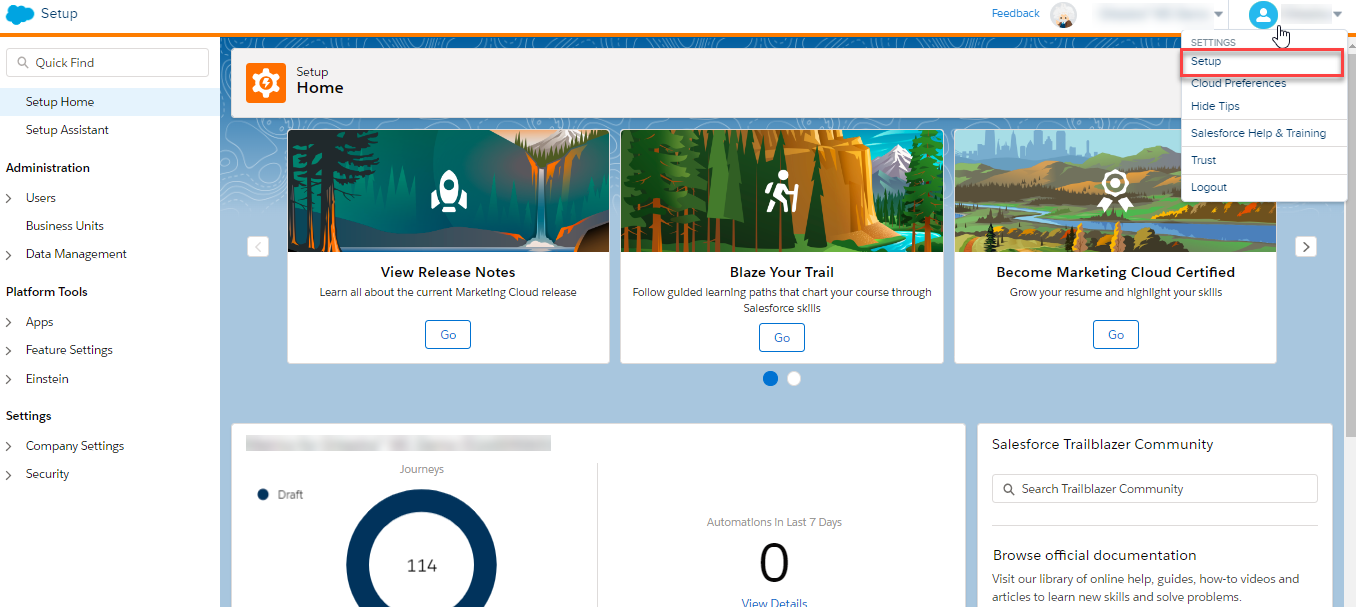Viewport: 1356px width, 607px height.
Task: Expand the Apps section
Action: (9, 322)
